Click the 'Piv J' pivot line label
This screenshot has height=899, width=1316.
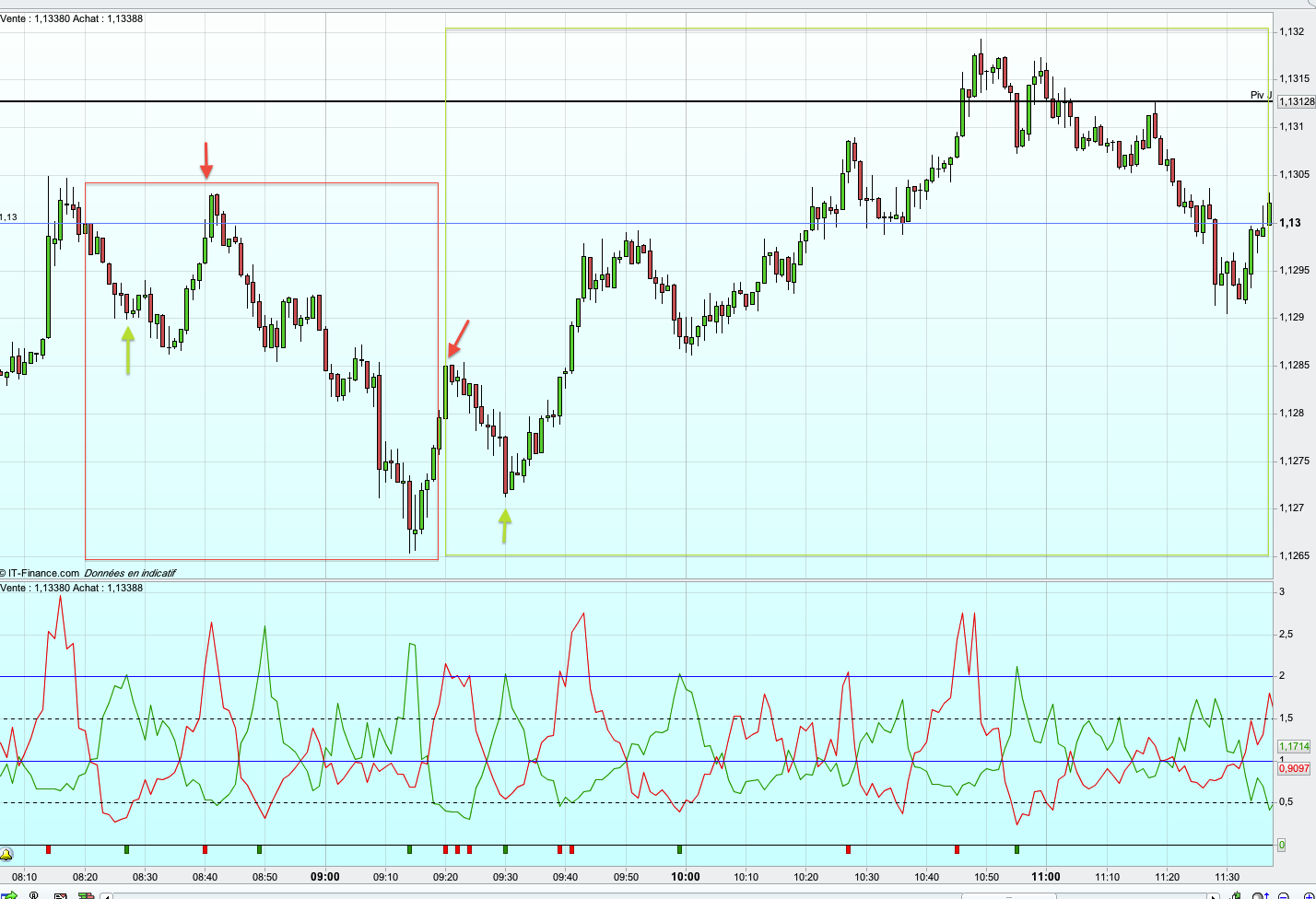point(1260,95)
